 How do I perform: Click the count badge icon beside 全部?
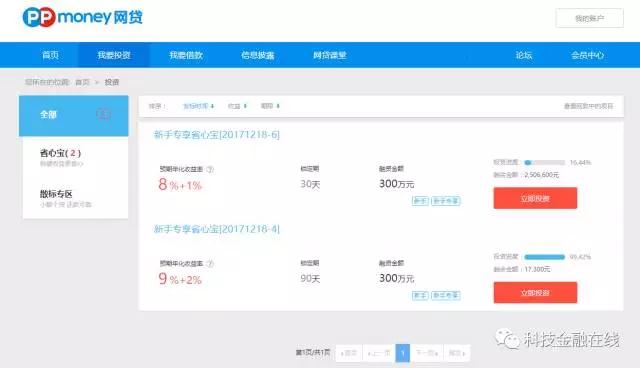click(103, 114)
